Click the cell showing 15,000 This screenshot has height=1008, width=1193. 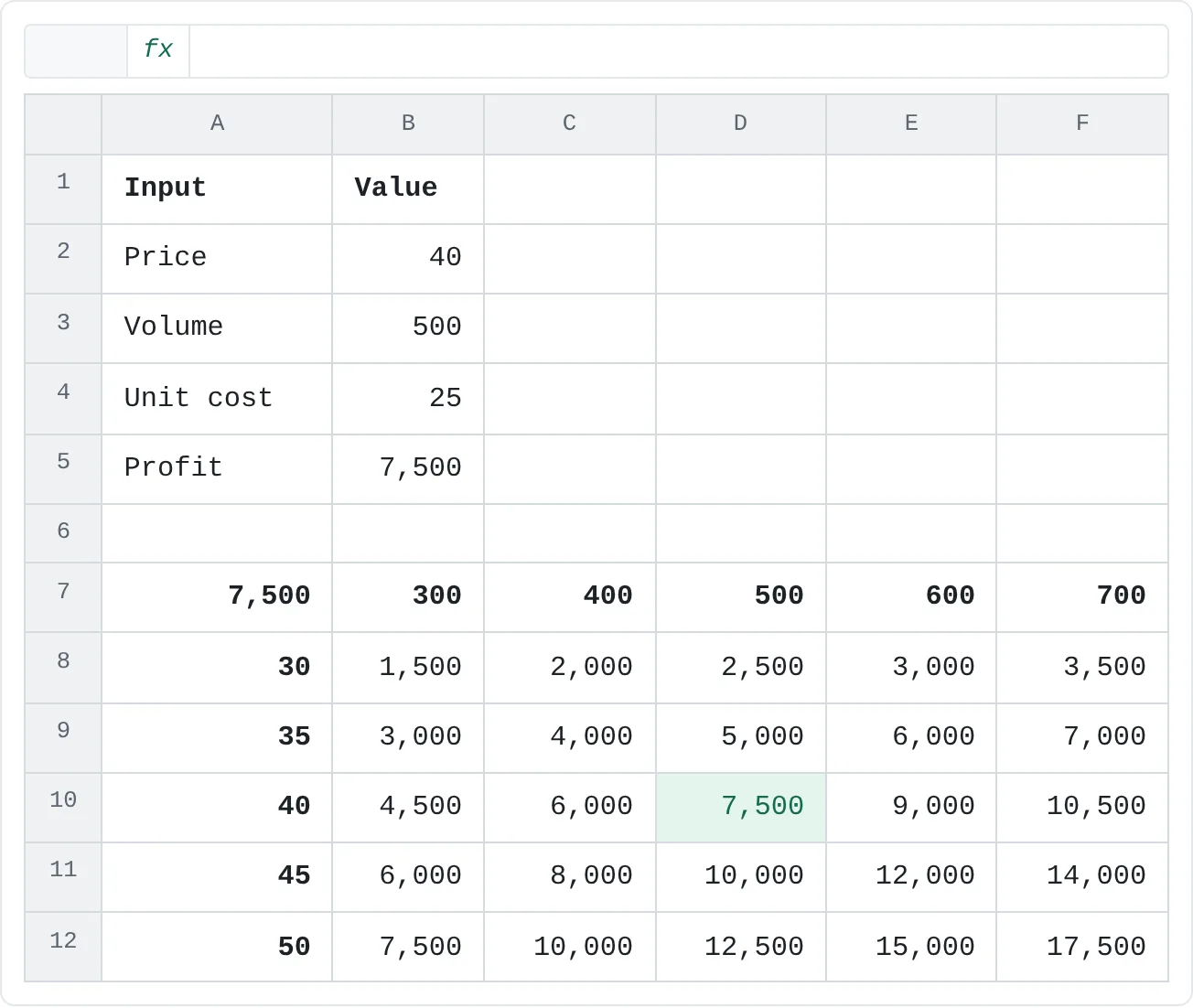[x=911, y=947]
